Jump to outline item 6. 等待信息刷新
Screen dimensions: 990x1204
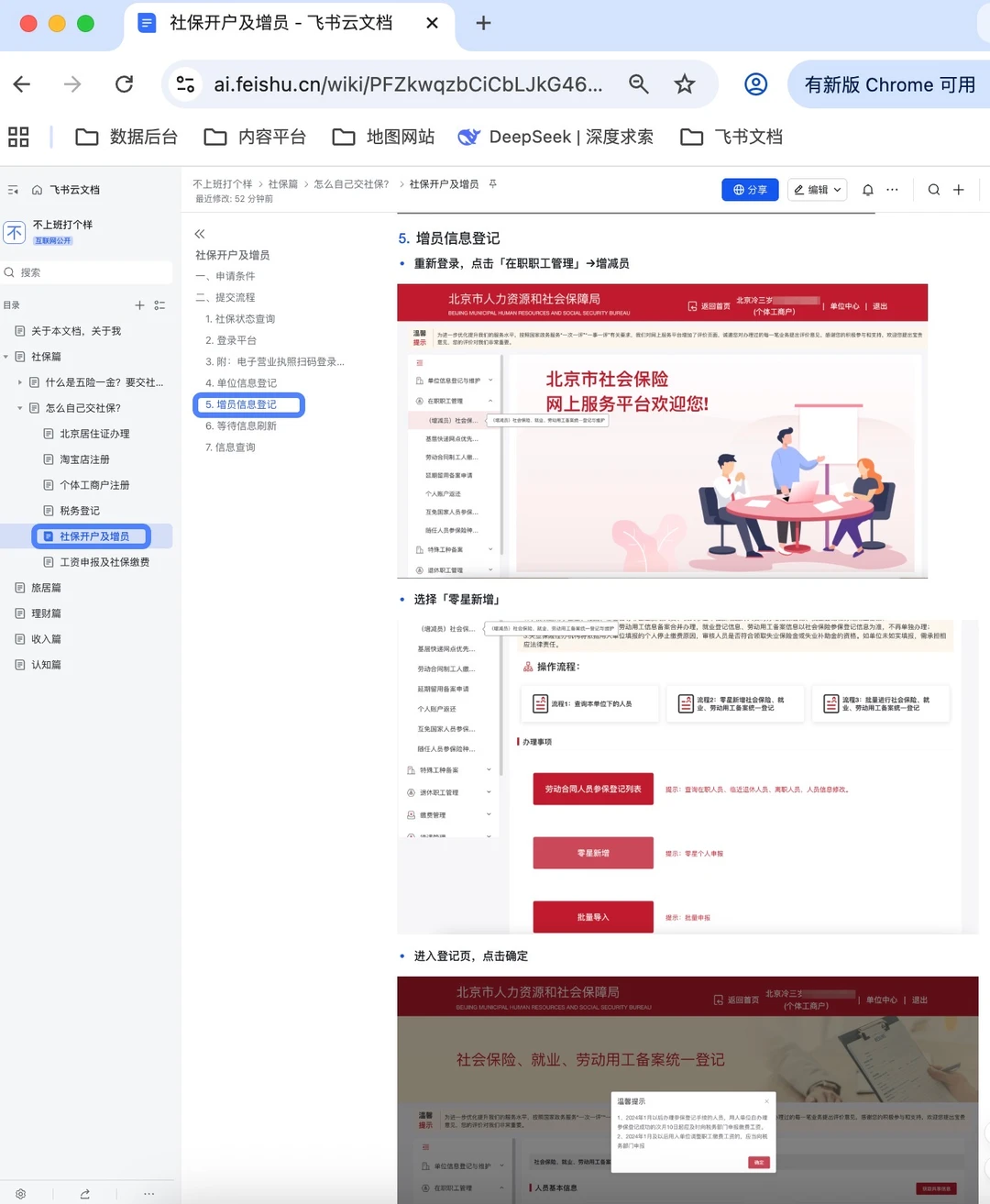point(241,426)
